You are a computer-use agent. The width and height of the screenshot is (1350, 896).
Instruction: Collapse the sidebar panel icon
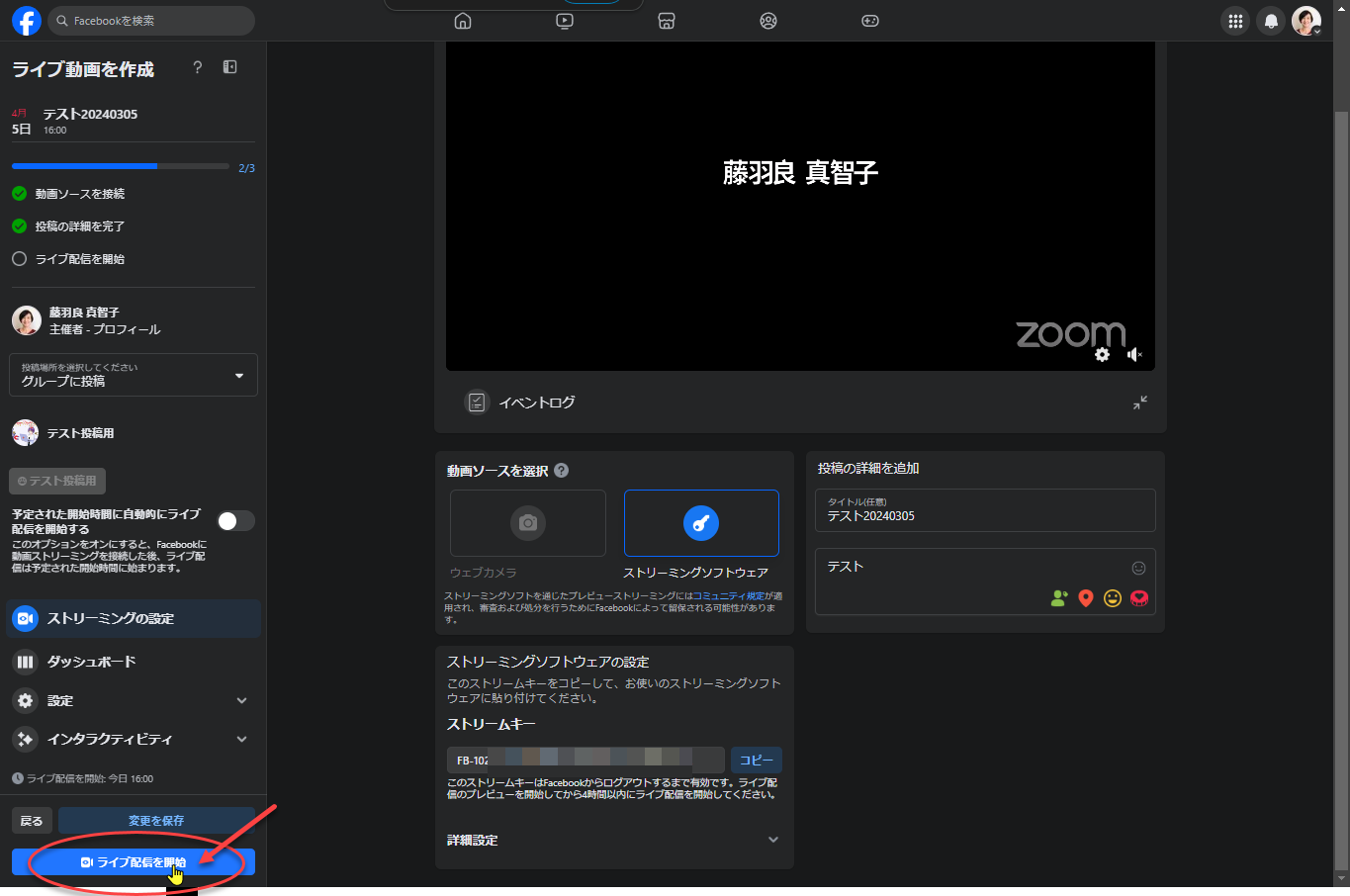(x=229, y=67)
